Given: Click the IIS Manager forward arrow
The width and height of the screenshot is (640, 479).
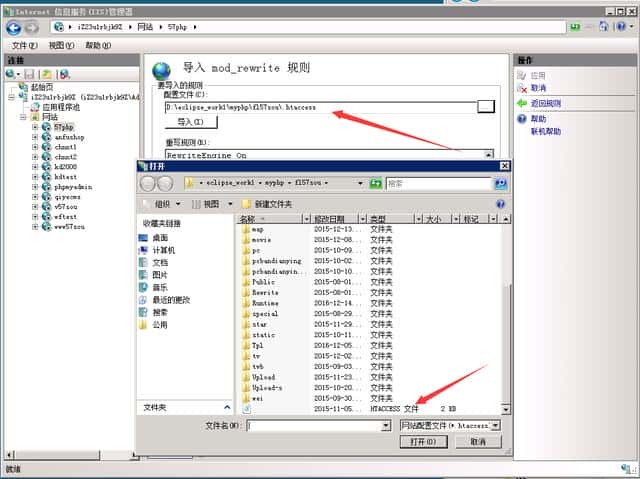Looking at the screenshot, I should point(32,28).
